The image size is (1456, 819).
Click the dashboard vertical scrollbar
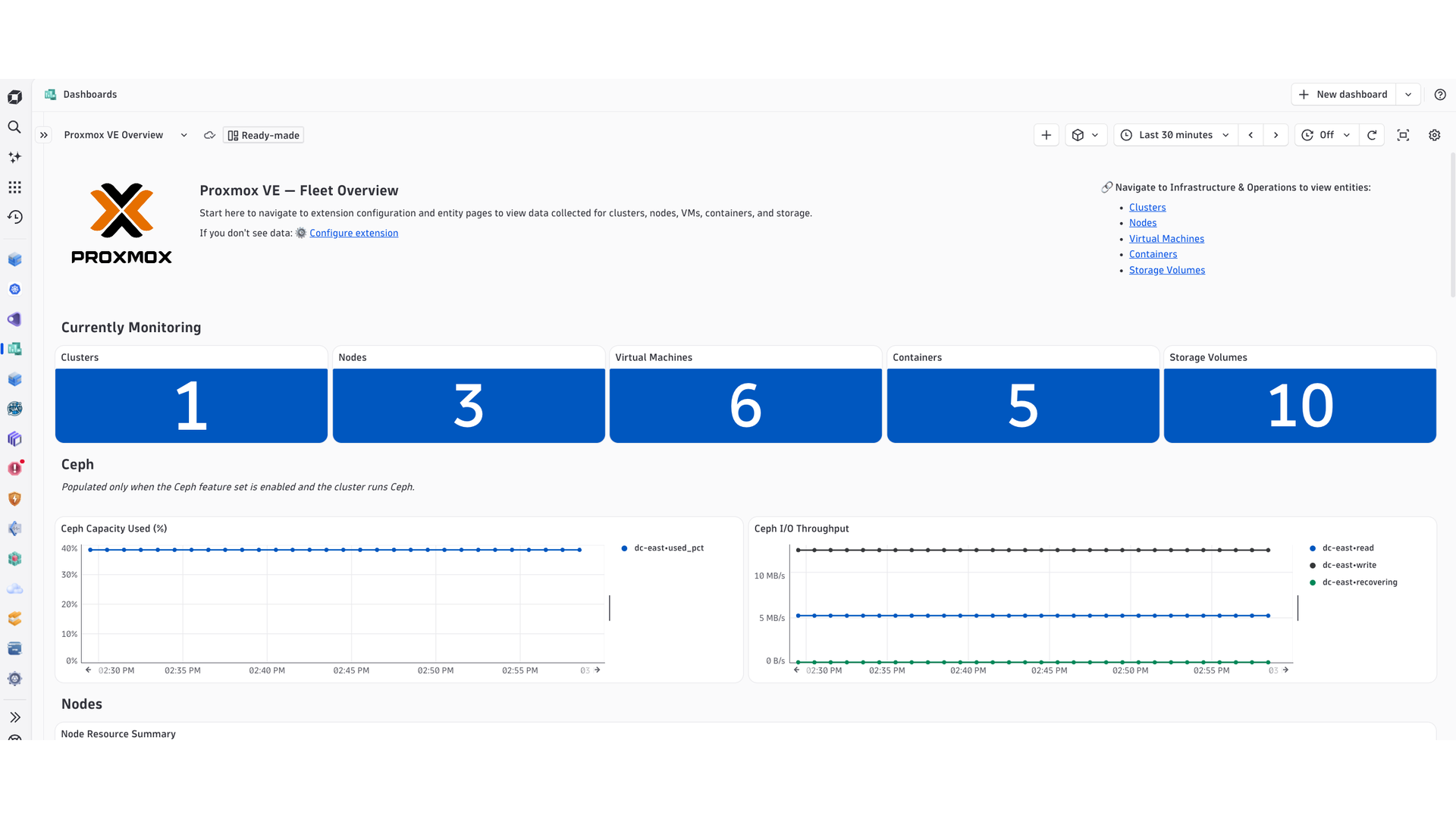[x=1452, y=225]
